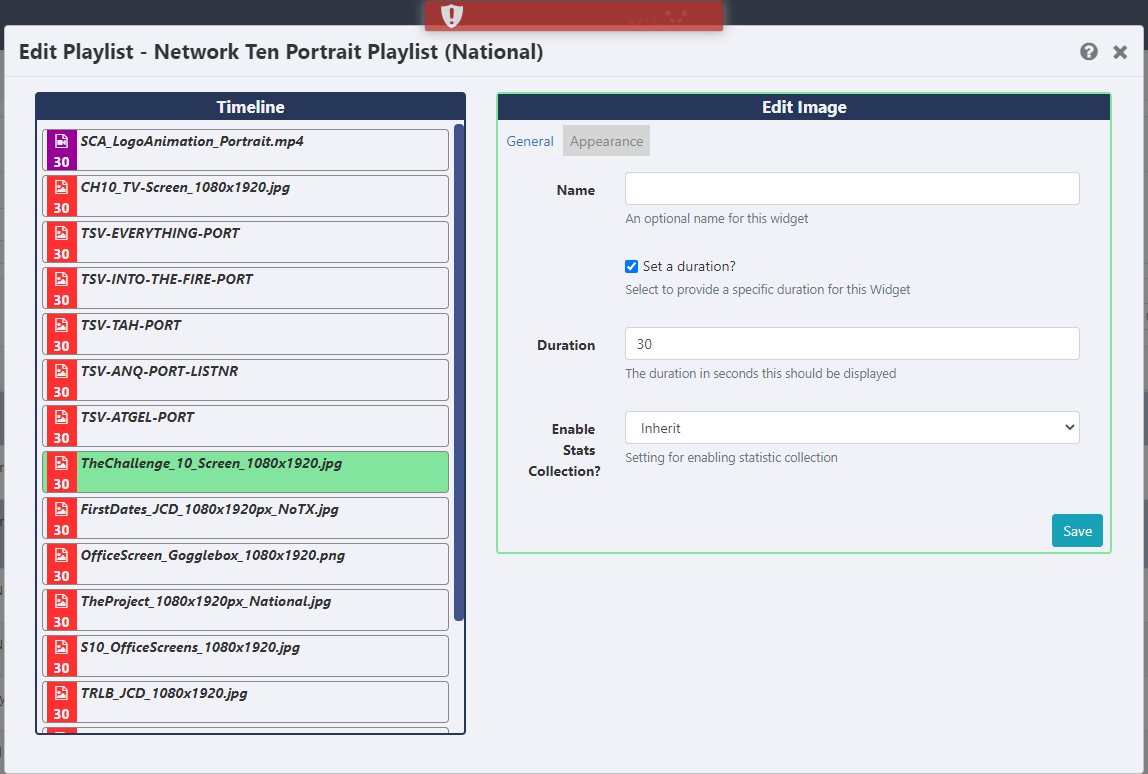Select FirstDates_JCD_1080x1920px_NoTX.jpg timeline item
1148x774 pixels.
click(x=245, y=518)
